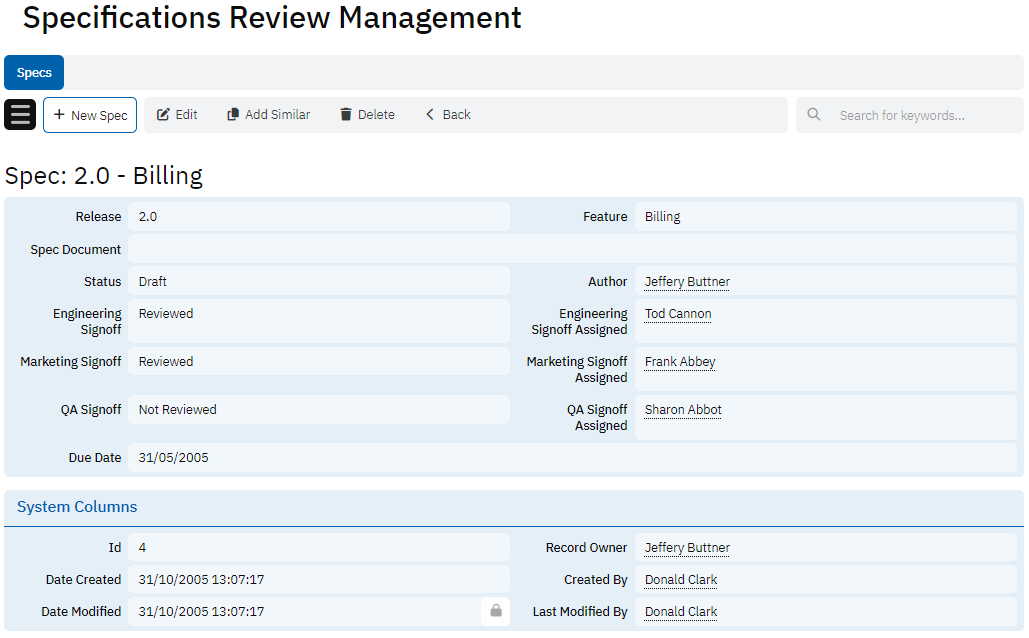Click the Due Date value 31/05/2005

coord(174,458)
